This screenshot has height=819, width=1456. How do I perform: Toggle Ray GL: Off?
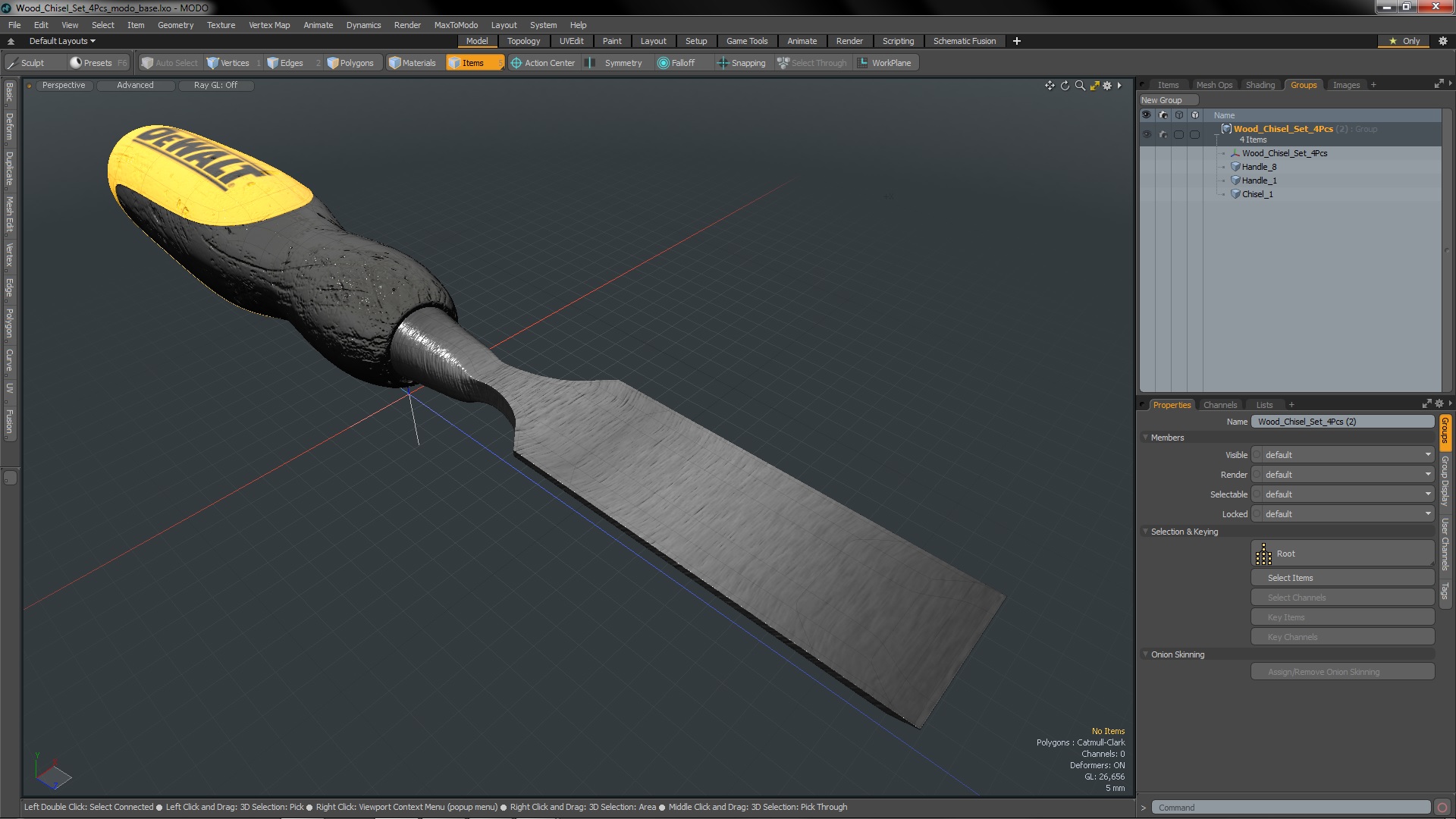(x=215, y=85)
